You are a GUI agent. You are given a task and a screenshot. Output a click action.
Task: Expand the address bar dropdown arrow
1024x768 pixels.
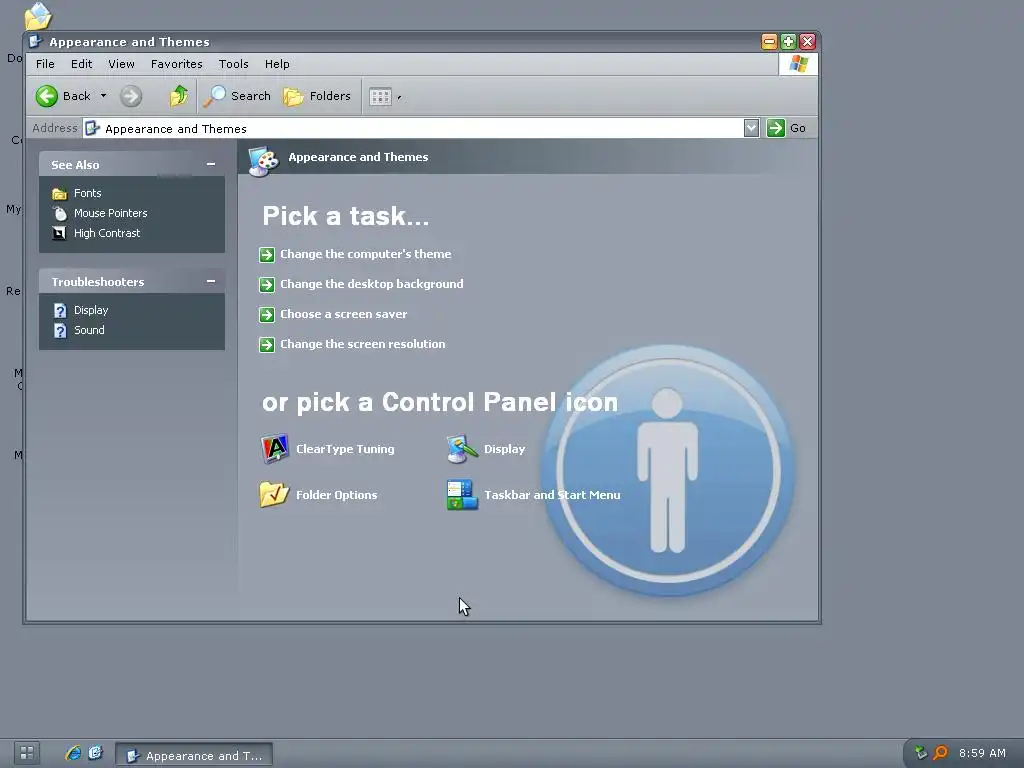pos(751,128)
